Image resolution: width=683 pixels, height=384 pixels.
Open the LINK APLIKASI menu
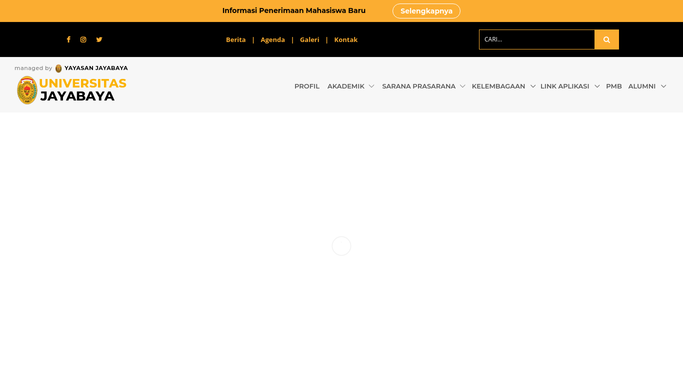point(565,86)
